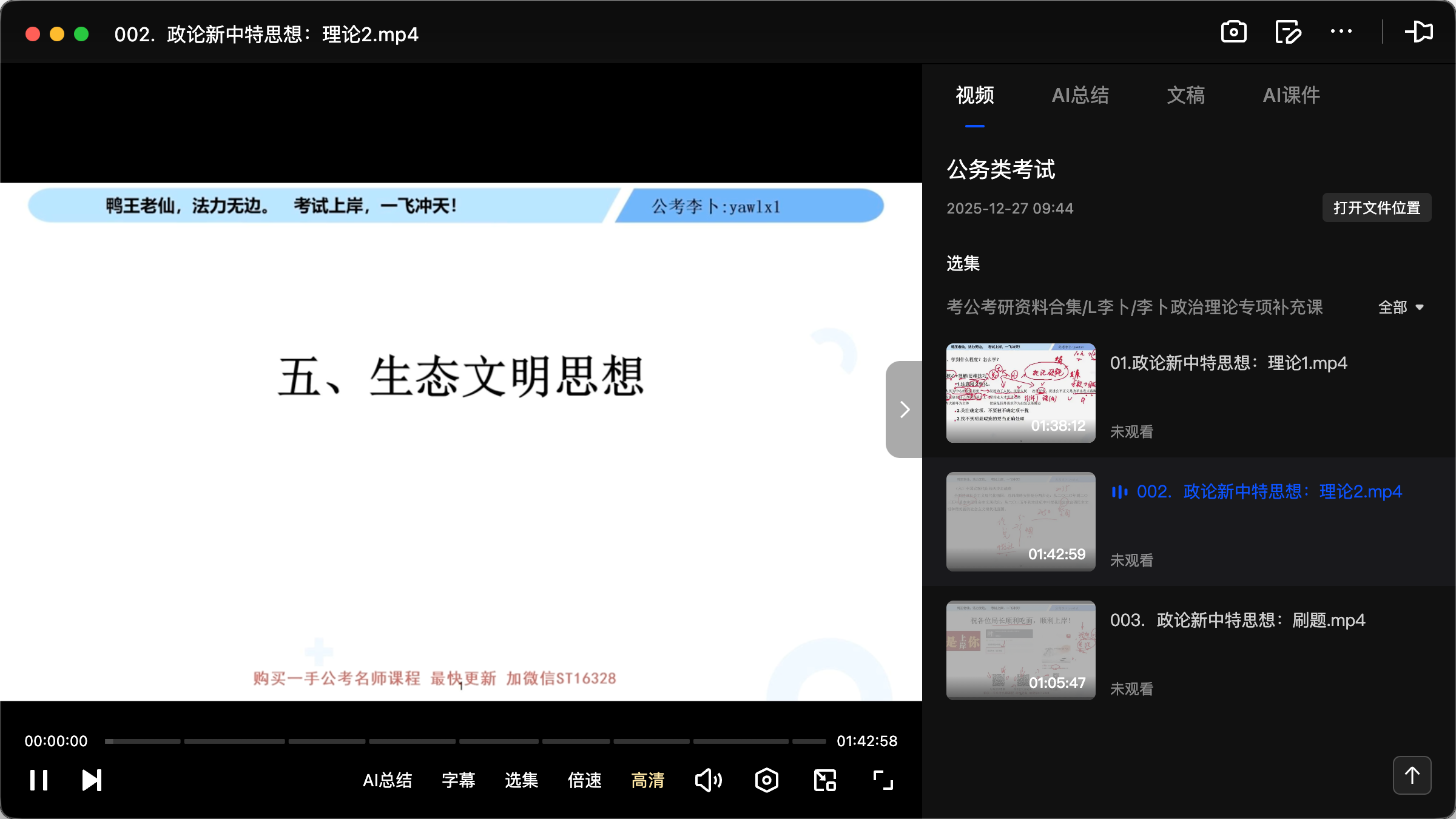Open the more options ellipsis icon
The image size is (1456, 819).
click(x=1341, y=32)
